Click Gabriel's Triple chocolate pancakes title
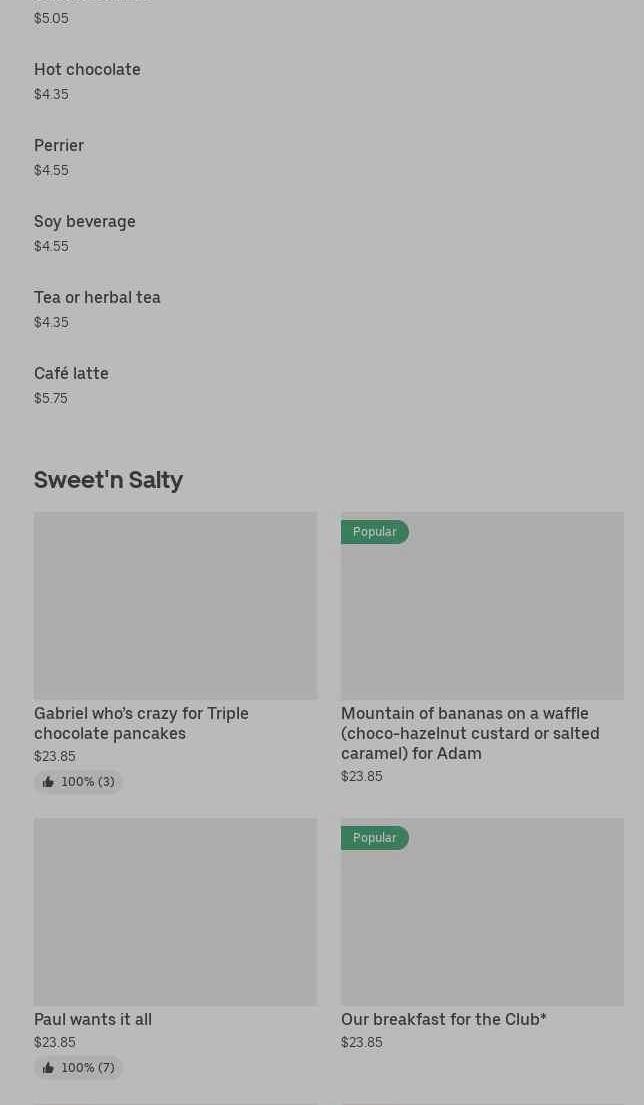Viewport: 644px width, 1105px height. pyautogui.click(x=141, y=723)
